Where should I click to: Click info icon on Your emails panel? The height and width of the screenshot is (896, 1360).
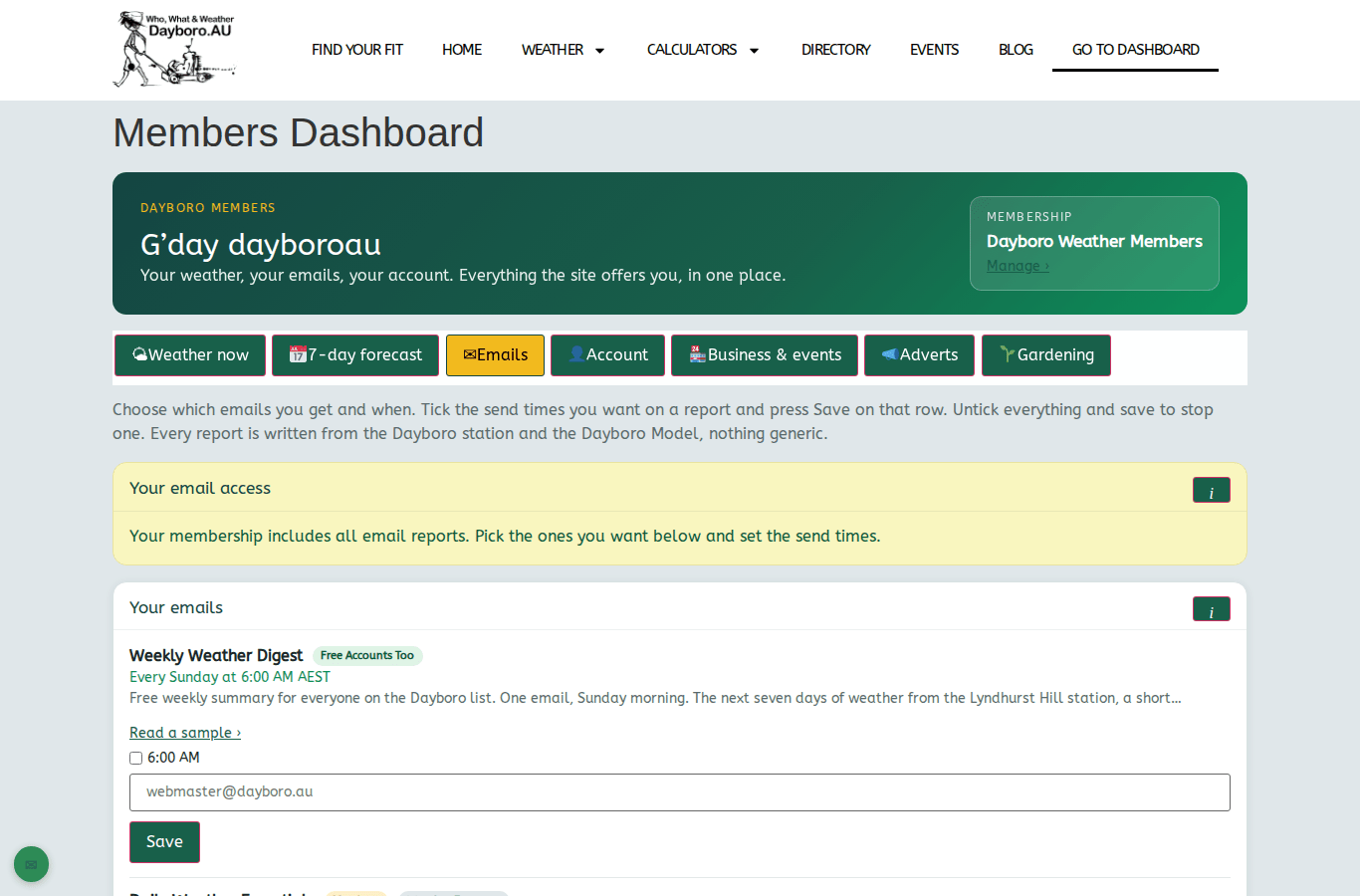[1211, 609]
